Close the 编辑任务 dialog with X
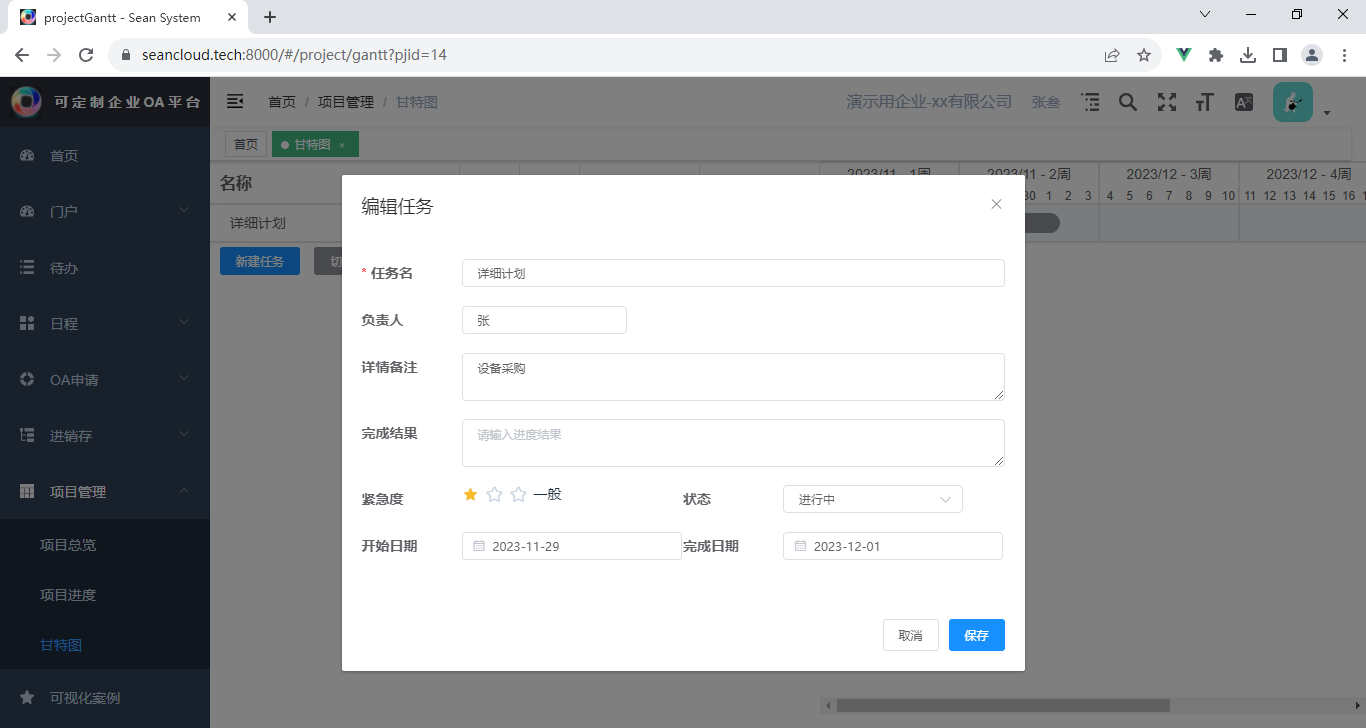Screen dimensions: 1366x728 click(x=996, y=204)
